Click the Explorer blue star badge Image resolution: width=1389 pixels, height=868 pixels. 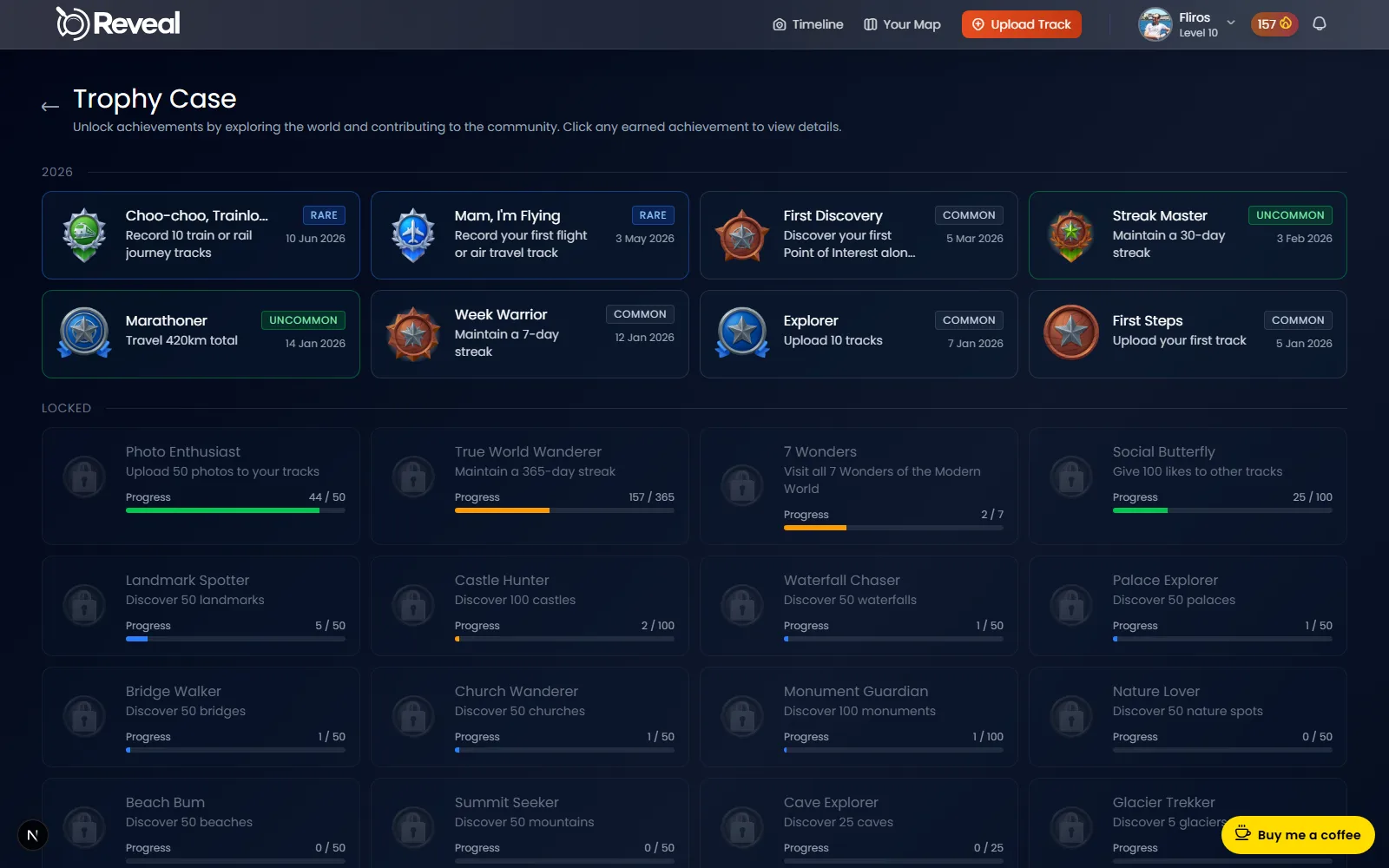[742, 333]
